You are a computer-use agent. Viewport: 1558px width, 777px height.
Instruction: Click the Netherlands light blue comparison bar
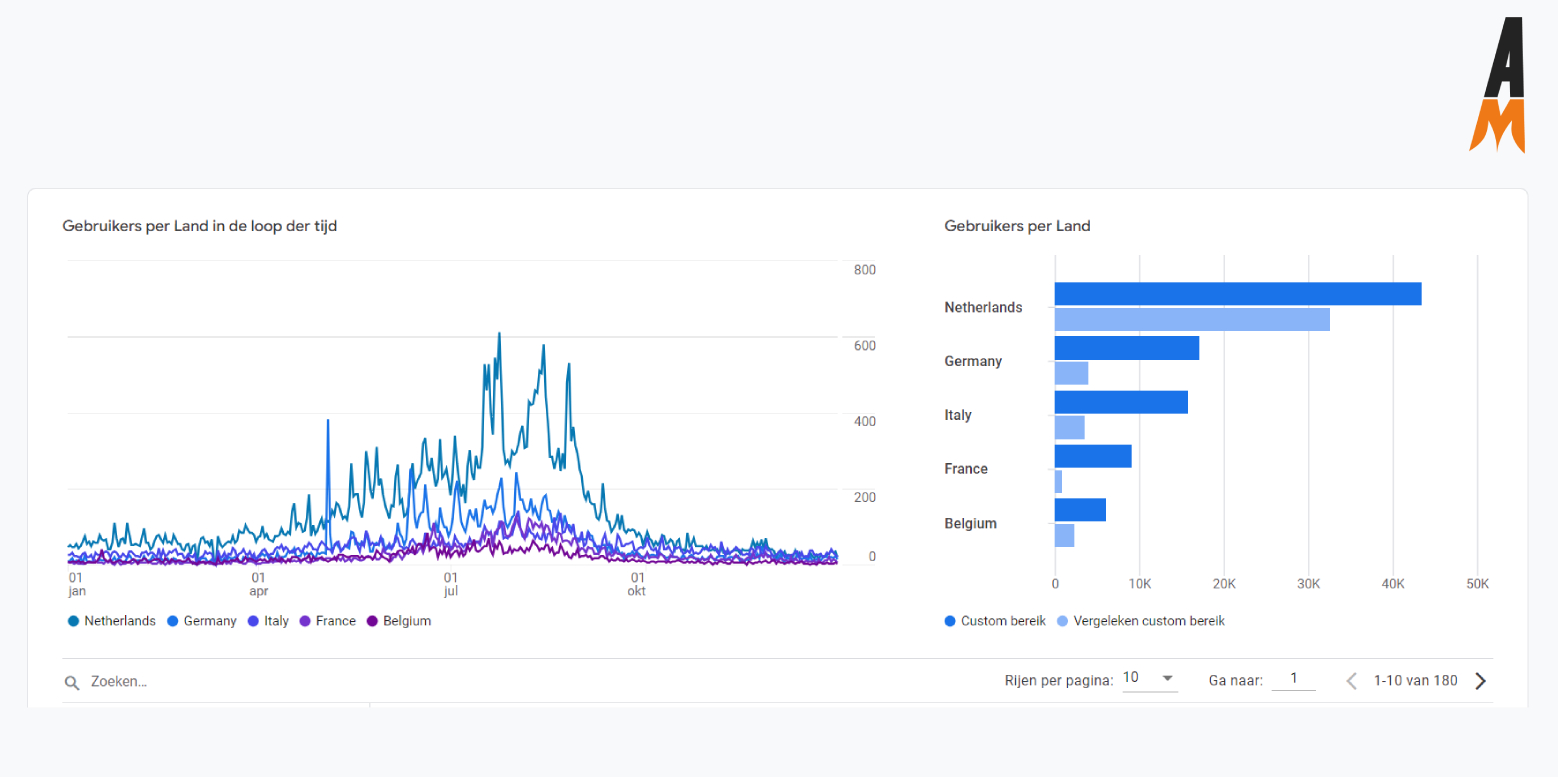[x=1192, y=319]
